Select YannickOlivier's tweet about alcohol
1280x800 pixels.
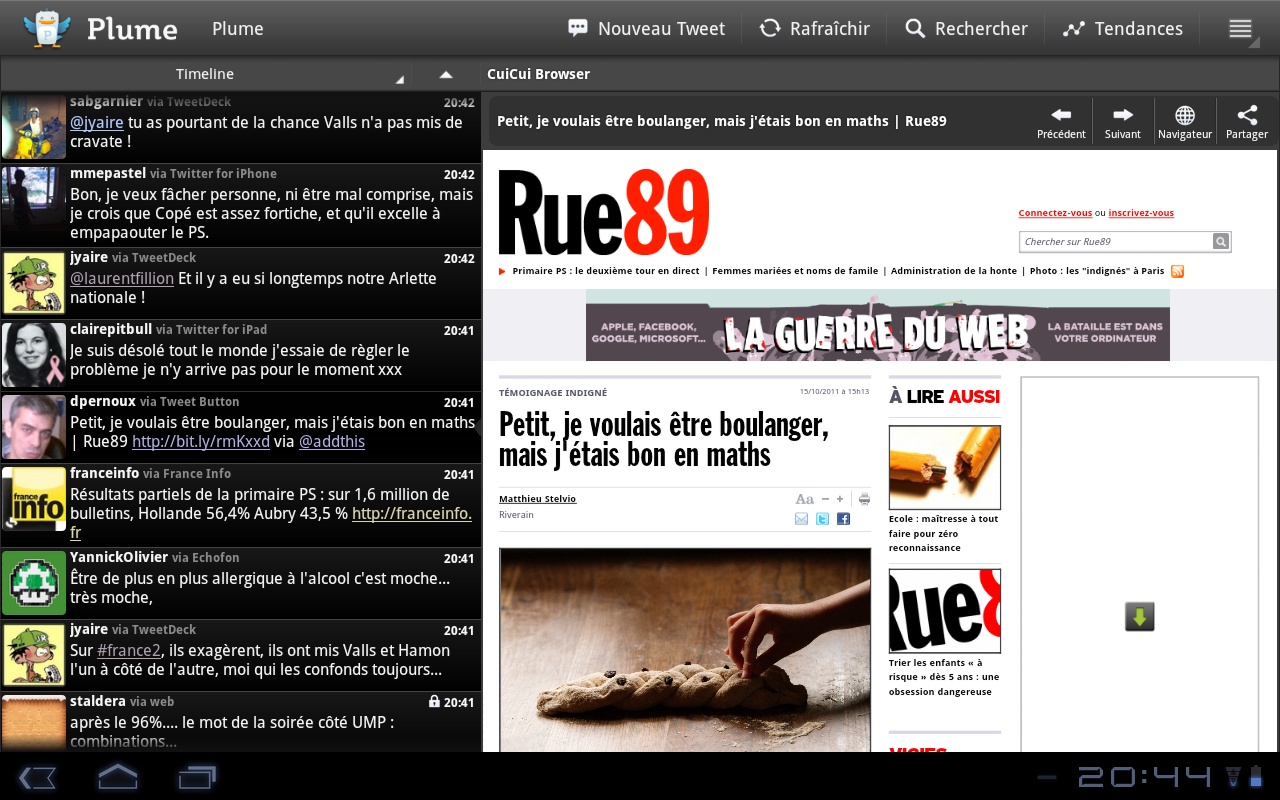241,583
